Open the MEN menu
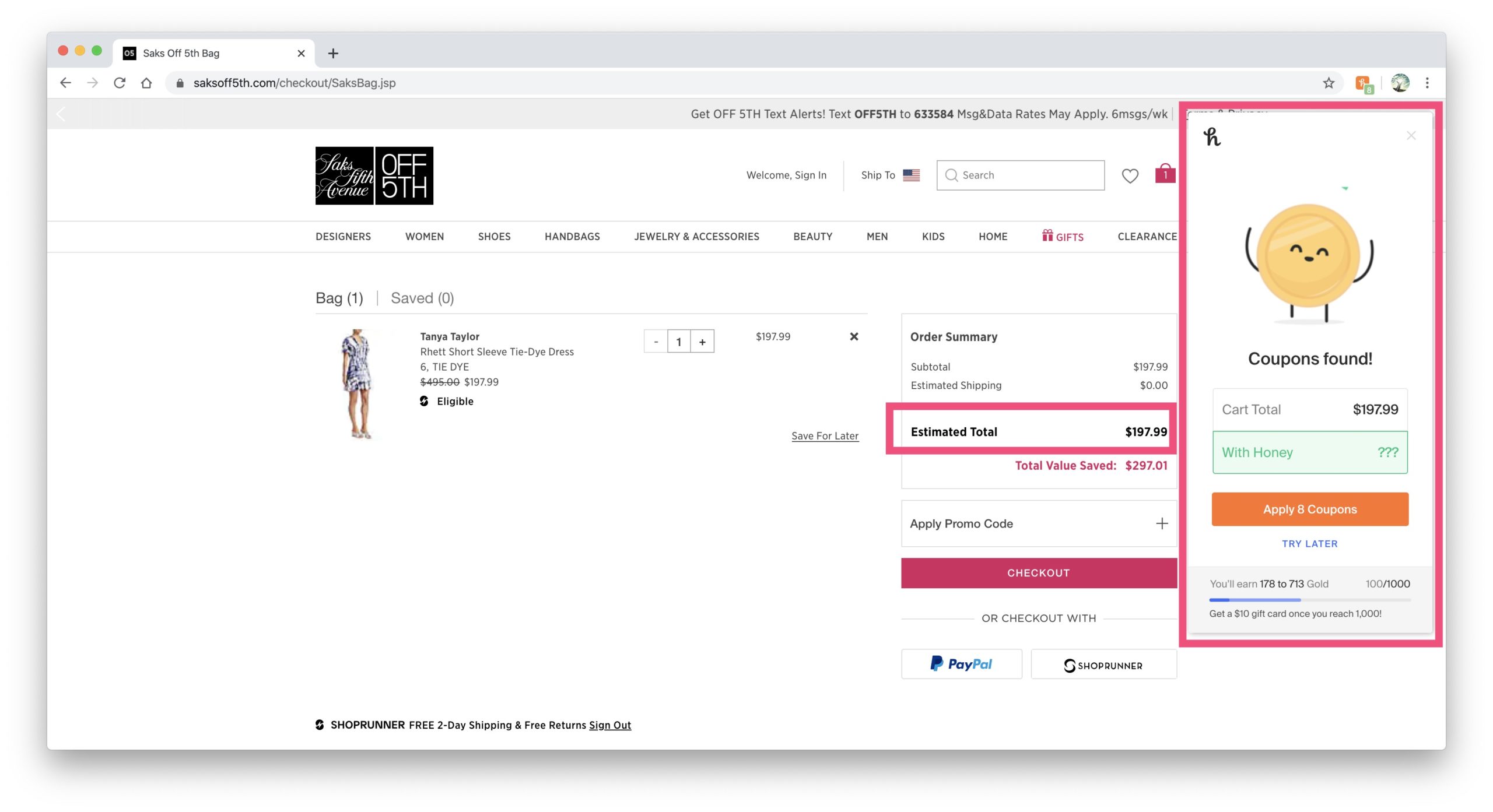The image size is (1493, 812). (877, 237)
